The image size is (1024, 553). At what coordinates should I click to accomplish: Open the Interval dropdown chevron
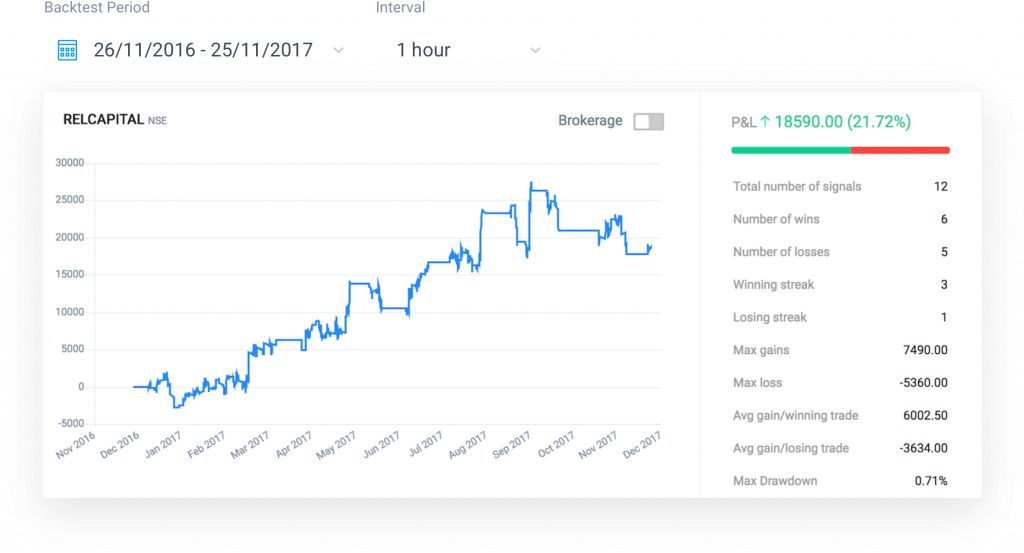535,50
